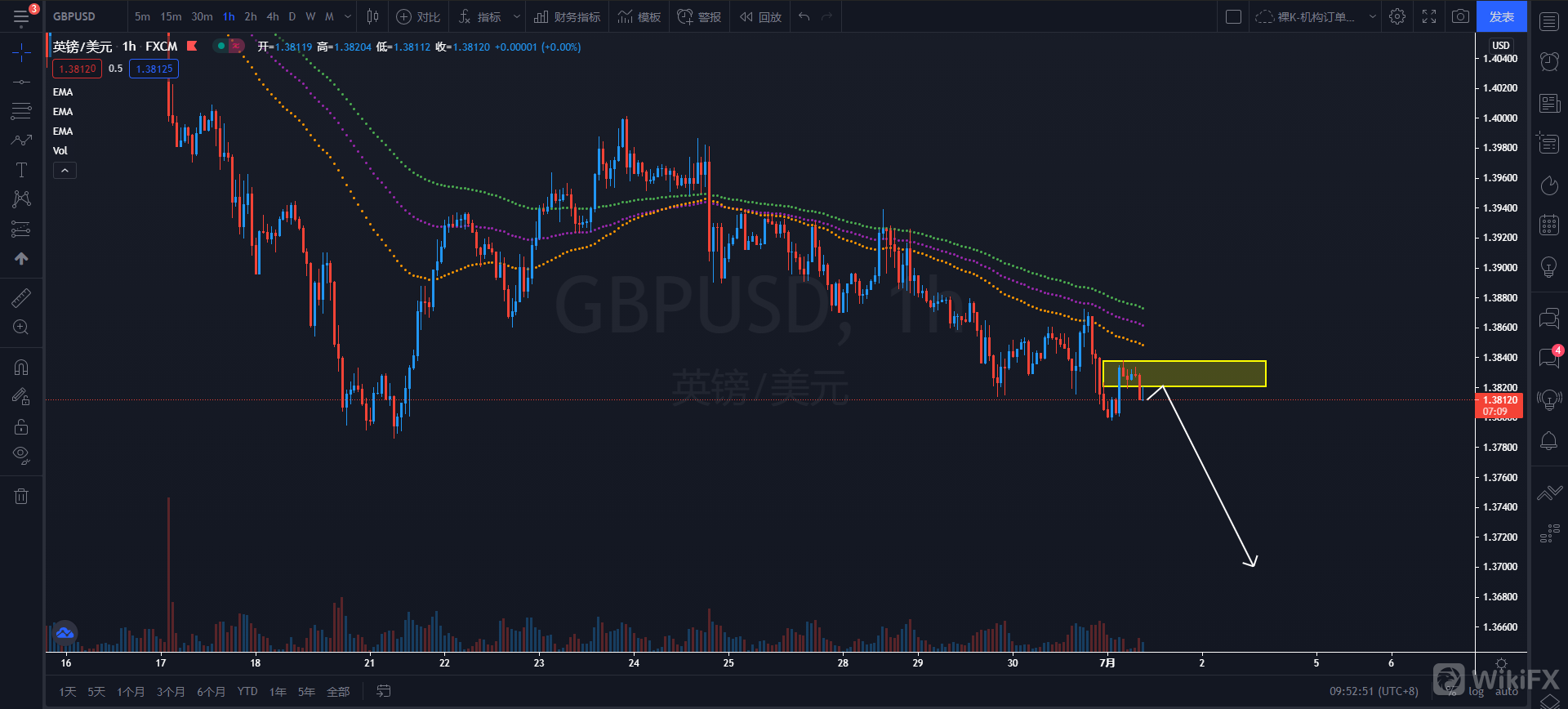Screen dimensions: 1568x709
Task: Toggle log scale on price axis
Action: (1477, 692)
